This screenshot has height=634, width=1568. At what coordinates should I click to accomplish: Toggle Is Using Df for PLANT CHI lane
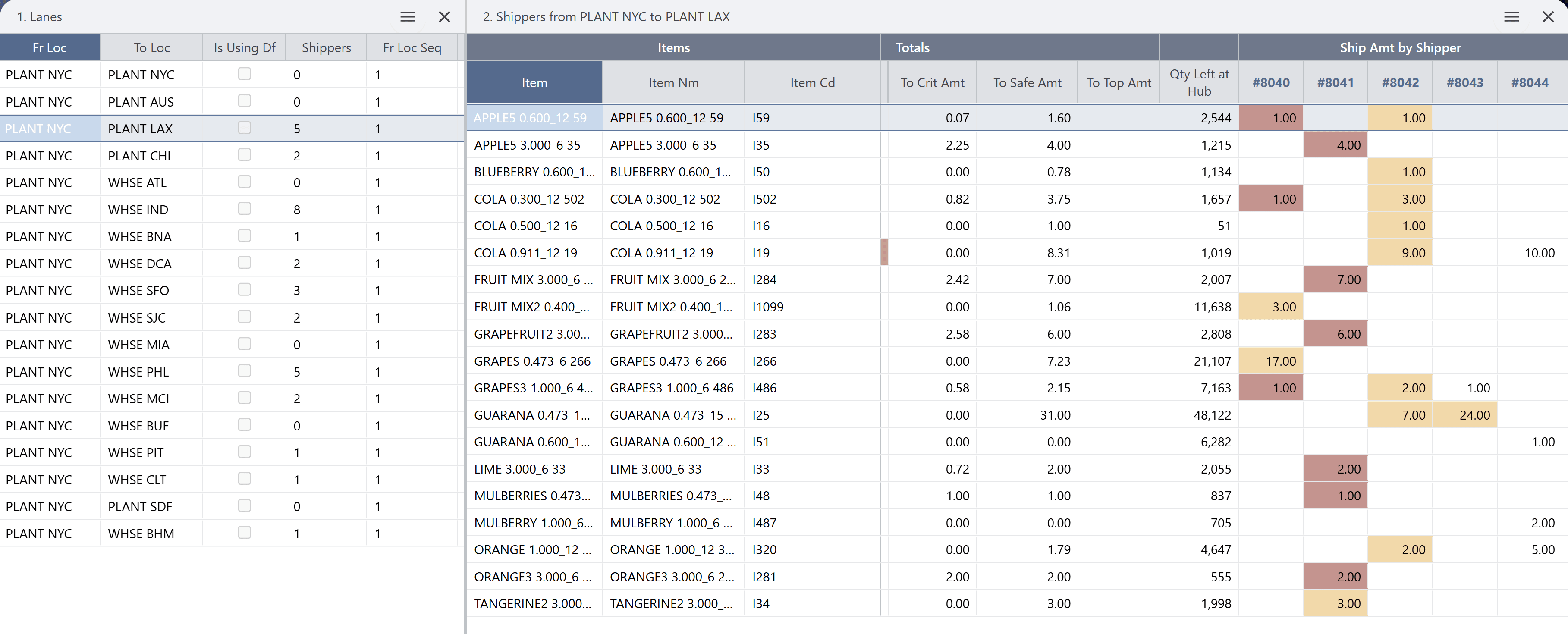coord(244,154)
